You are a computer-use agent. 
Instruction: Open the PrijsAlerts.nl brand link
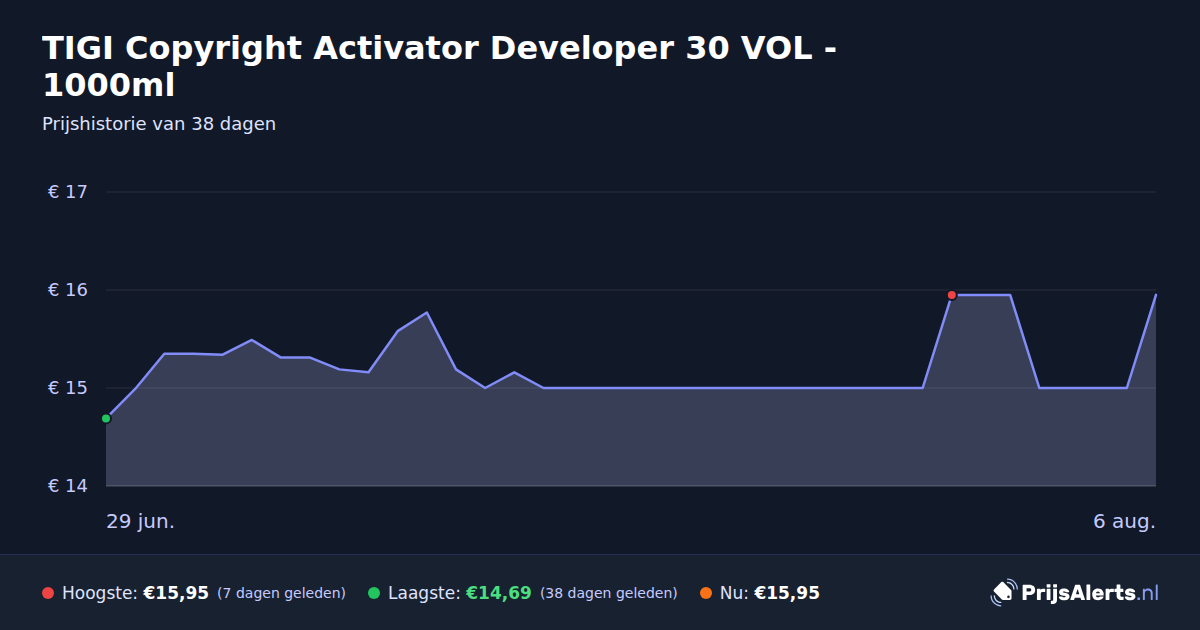point(1075,593)
